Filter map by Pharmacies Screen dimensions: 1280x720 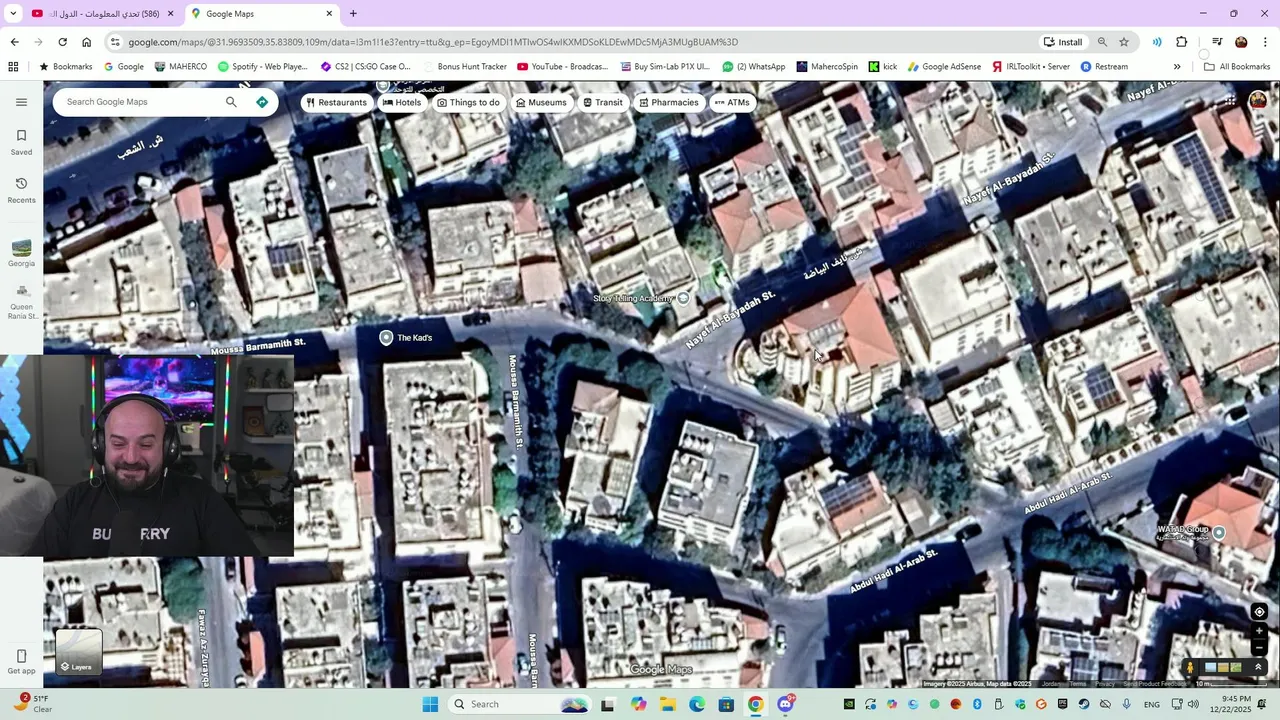pyautogui.click(x=669, y=102)
